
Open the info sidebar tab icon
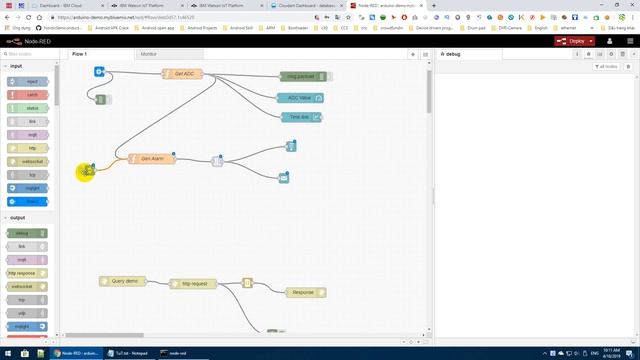click(577, 54)
